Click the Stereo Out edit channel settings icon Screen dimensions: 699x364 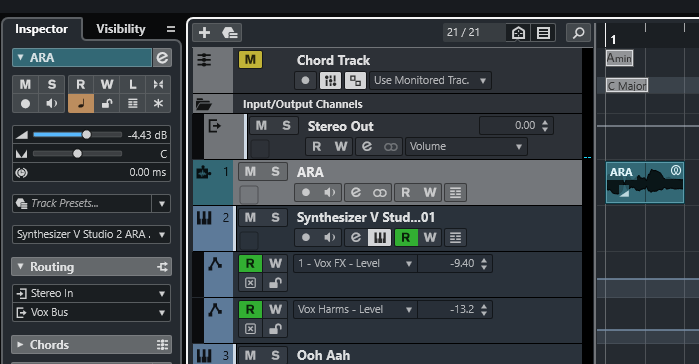[x=367, y=147]
